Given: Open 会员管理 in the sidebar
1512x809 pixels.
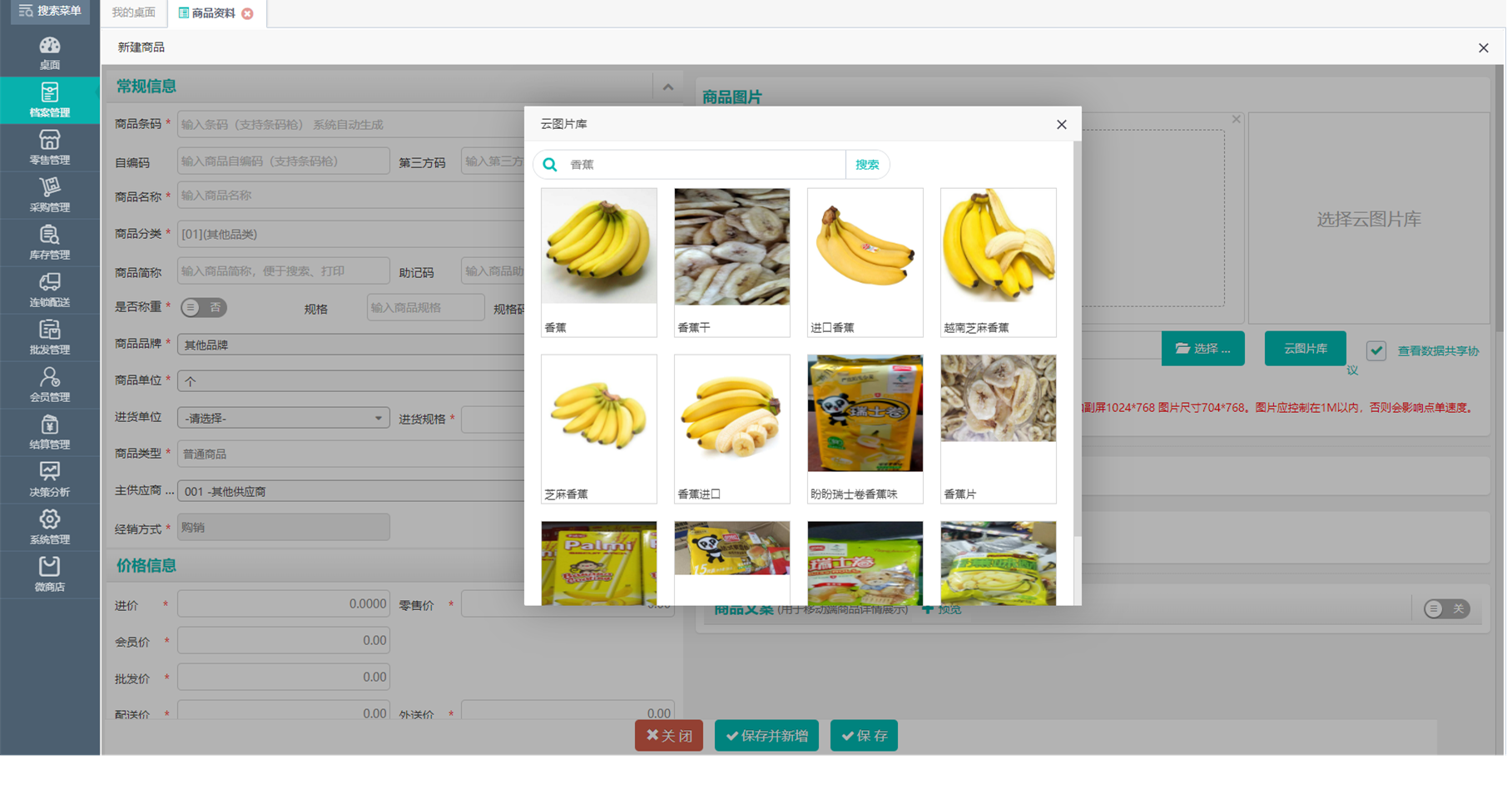Looking at the screenshot, I should [49, 385].
